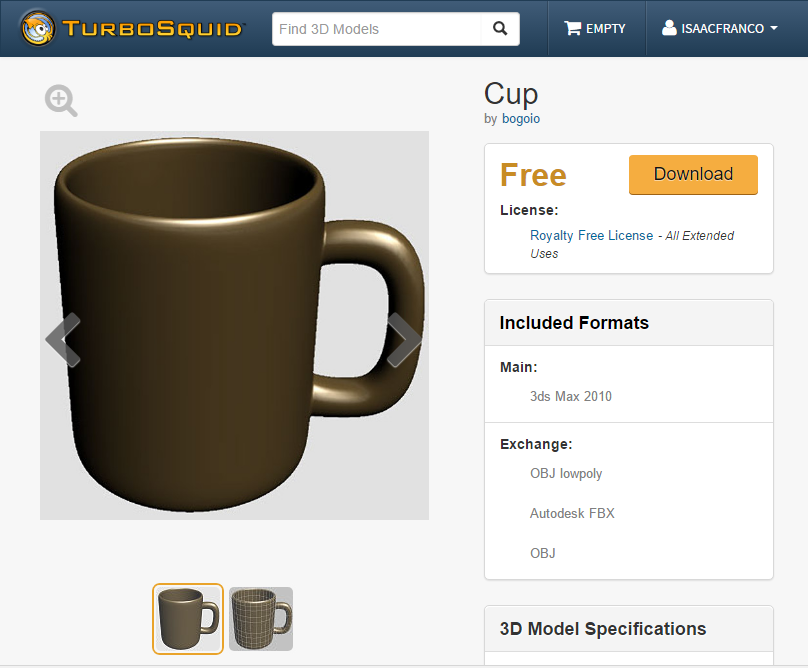Click the main cup preview image
Screen dimensions: 808x668
[234, 325]
